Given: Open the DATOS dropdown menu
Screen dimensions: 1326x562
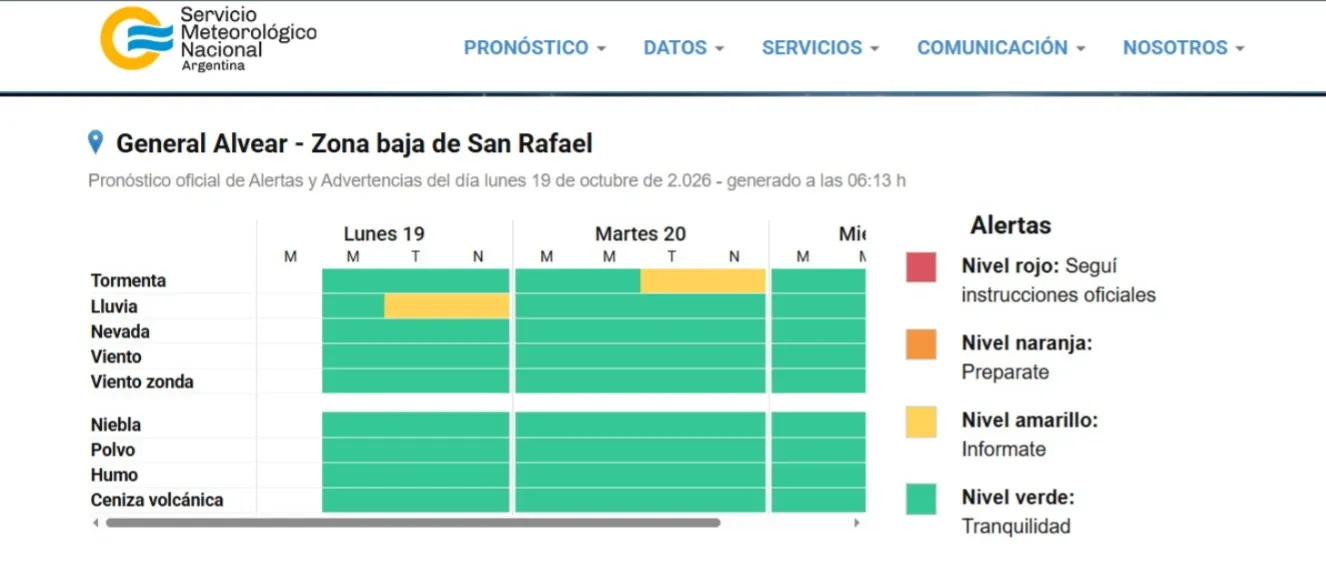Looking at the screenshot, I should click(x=684, y=48).
